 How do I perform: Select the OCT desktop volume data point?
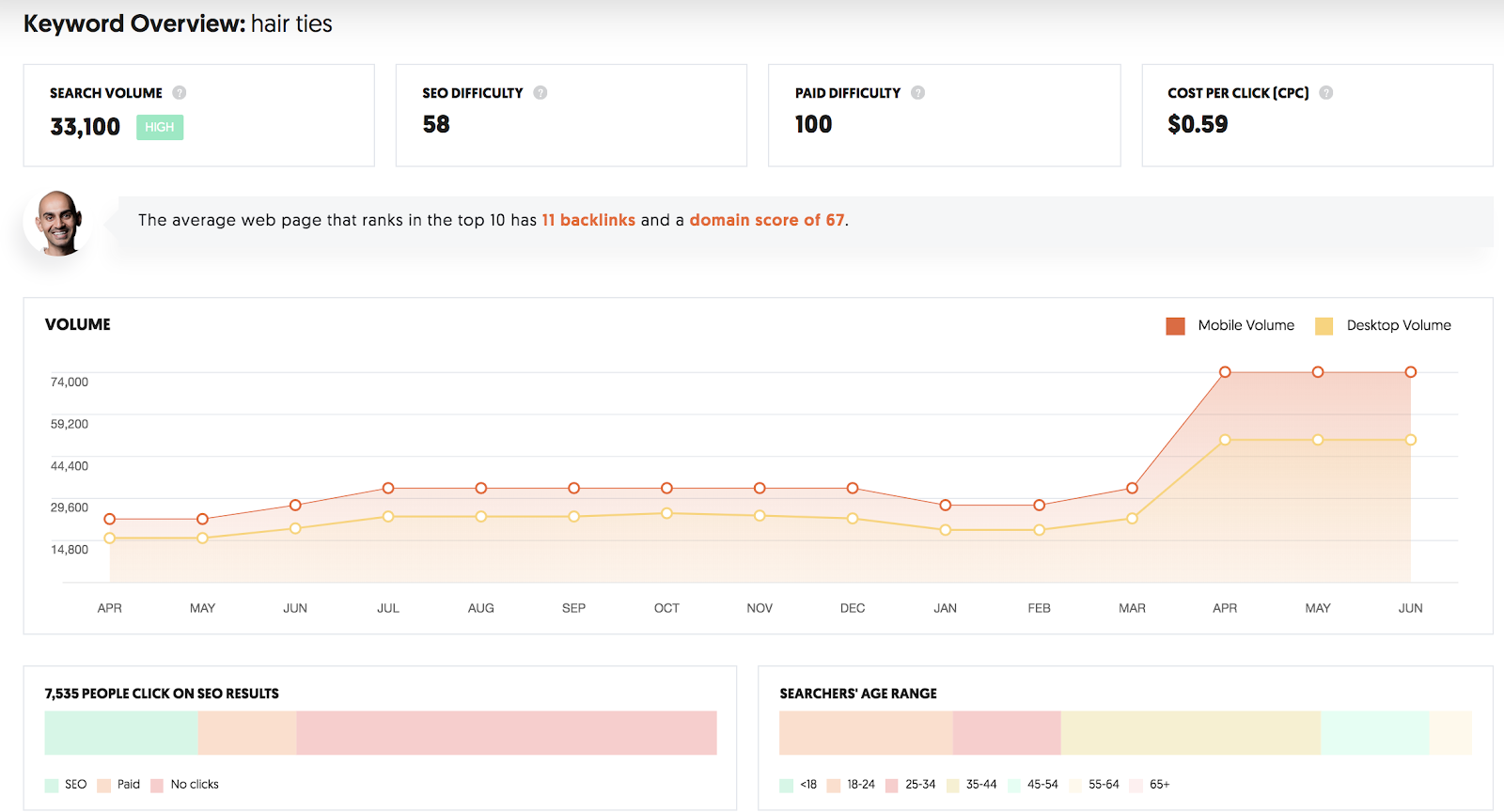click(x=666, y=513)
